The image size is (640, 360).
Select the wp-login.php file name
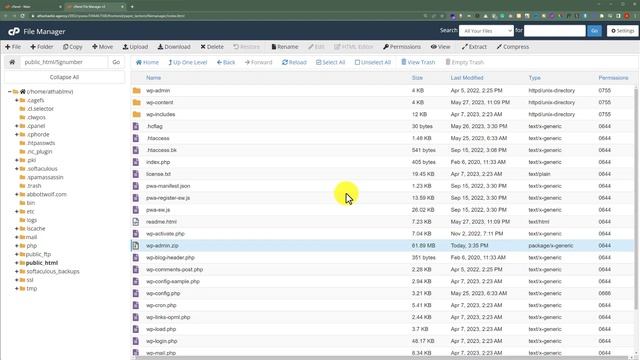point(162,341)
